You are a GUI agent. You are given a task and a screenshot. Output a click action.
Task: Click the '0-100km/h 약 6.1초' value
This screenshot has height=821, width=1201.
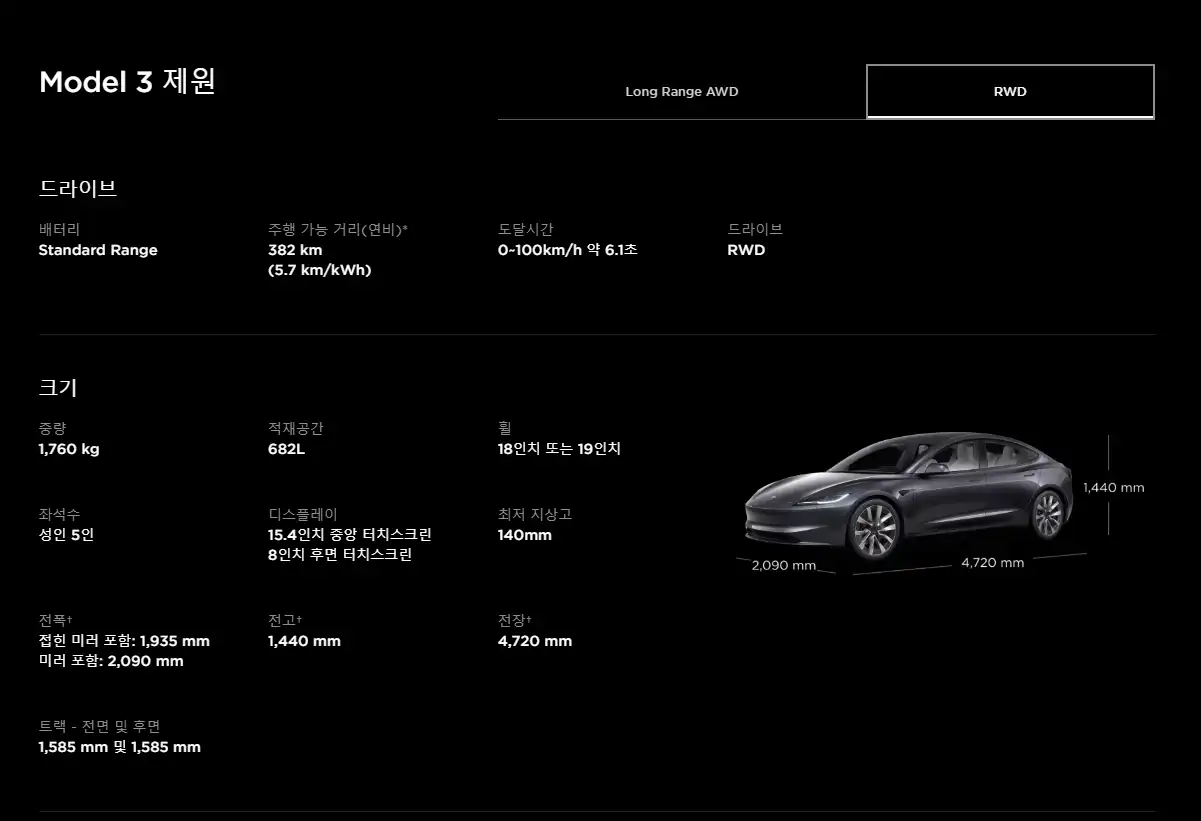[x=567, y=250]
